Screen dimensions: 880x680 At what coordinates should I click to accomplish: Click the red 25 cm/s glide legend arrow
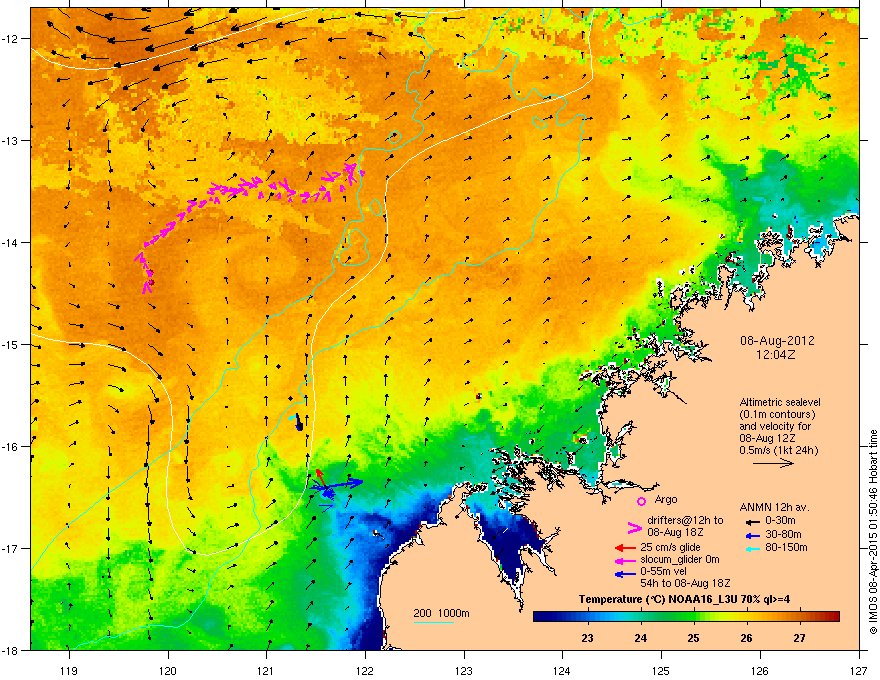pyautogui.click(x=625, y=548)
